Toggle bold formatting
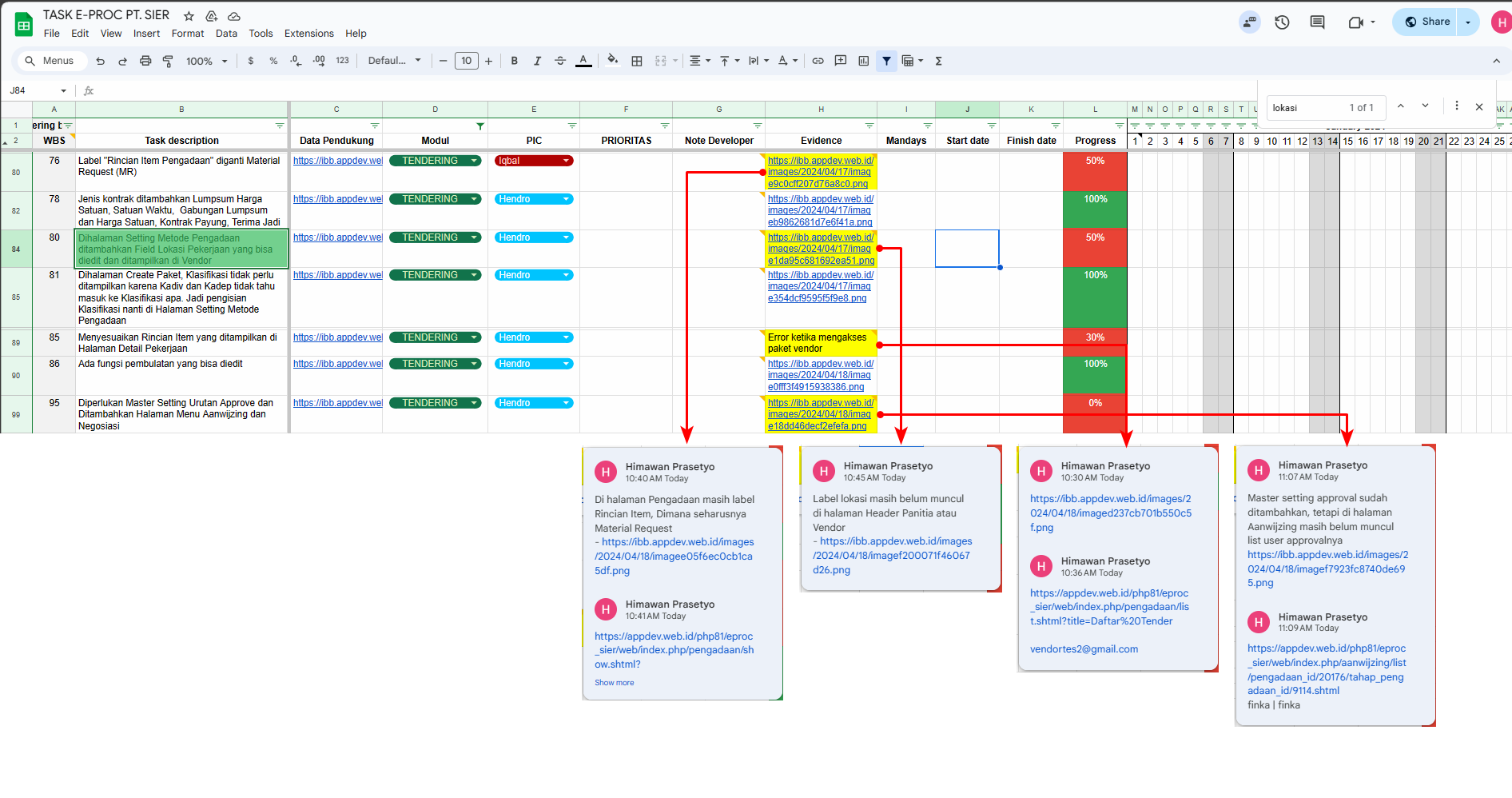This screenshot has height=798, width=1512. (514, 61)
